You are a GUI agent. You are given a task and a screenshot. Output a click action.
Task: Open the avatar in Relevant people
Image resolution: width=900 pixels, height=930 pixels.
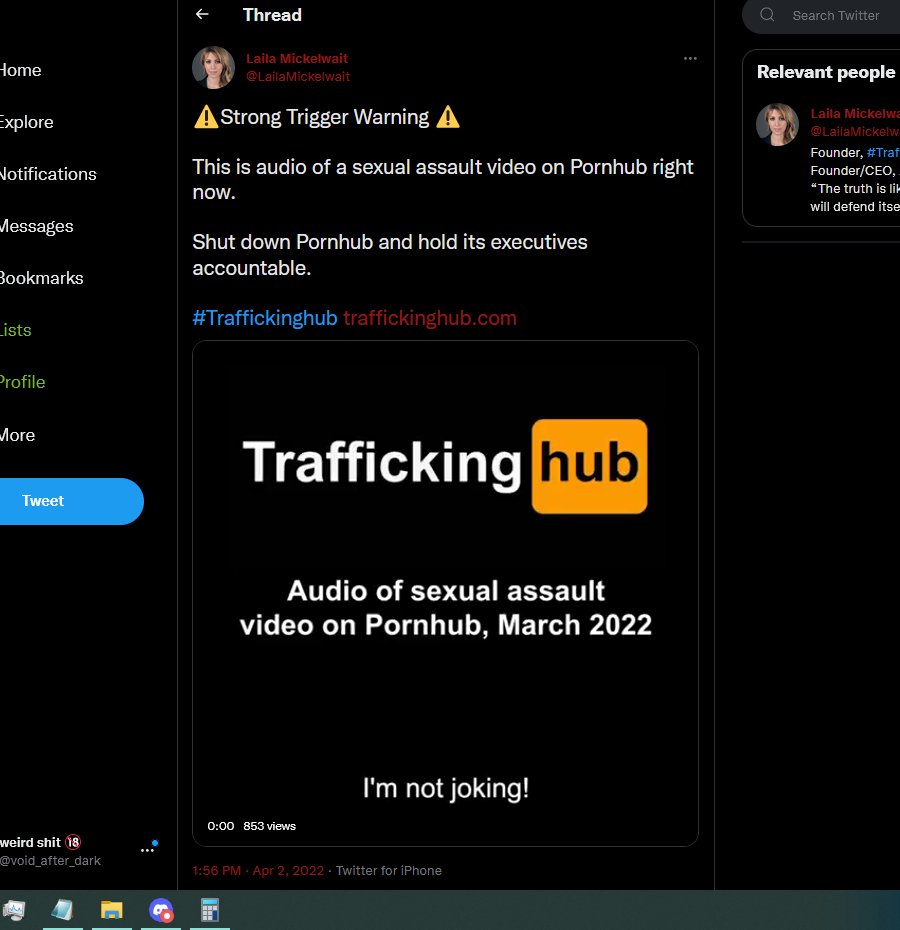click(777, 124)
